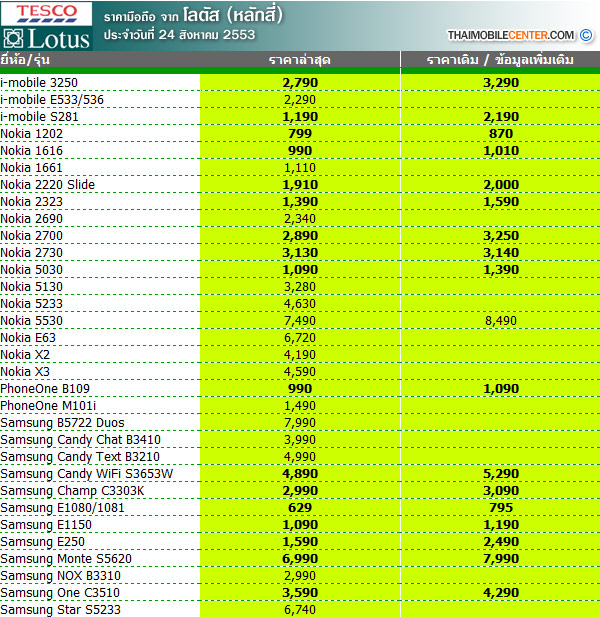The image size is (600, 617).
Task: Click the date text 24 สิงหาคม 2553
Action: coord(207,35)
